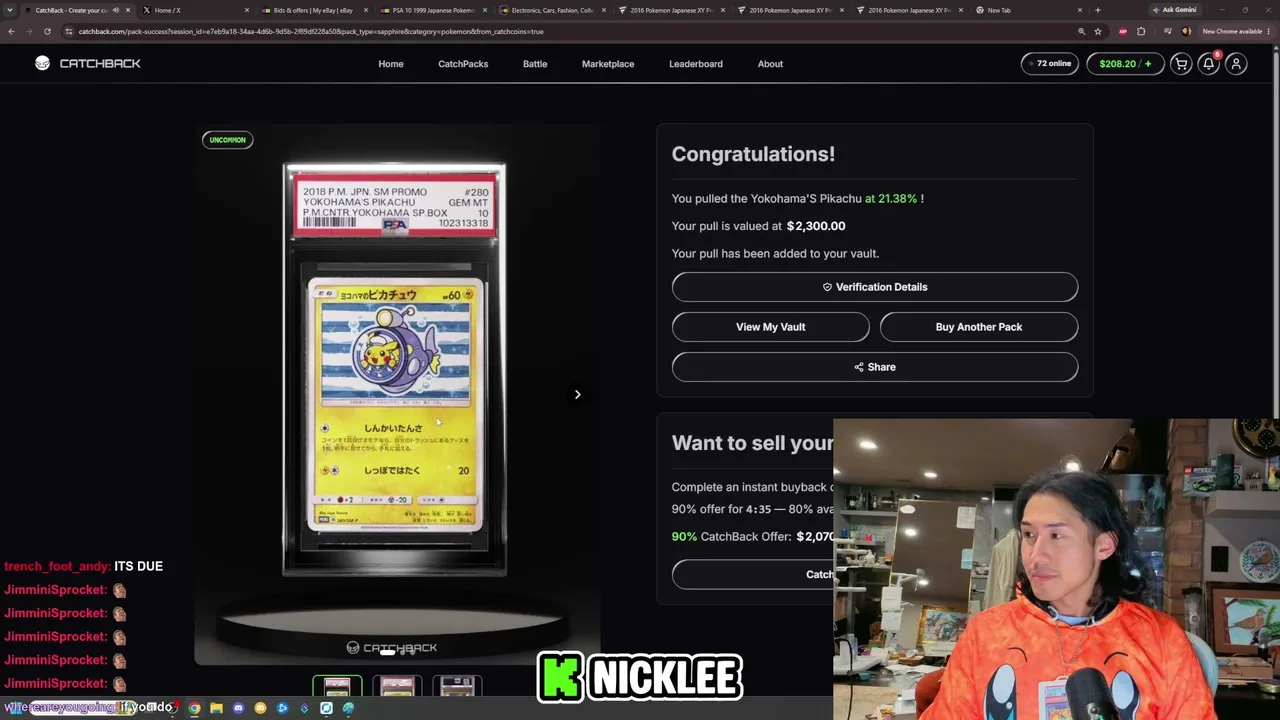
Task: Go back with the browser back arrow
Action: pos(11,31)
